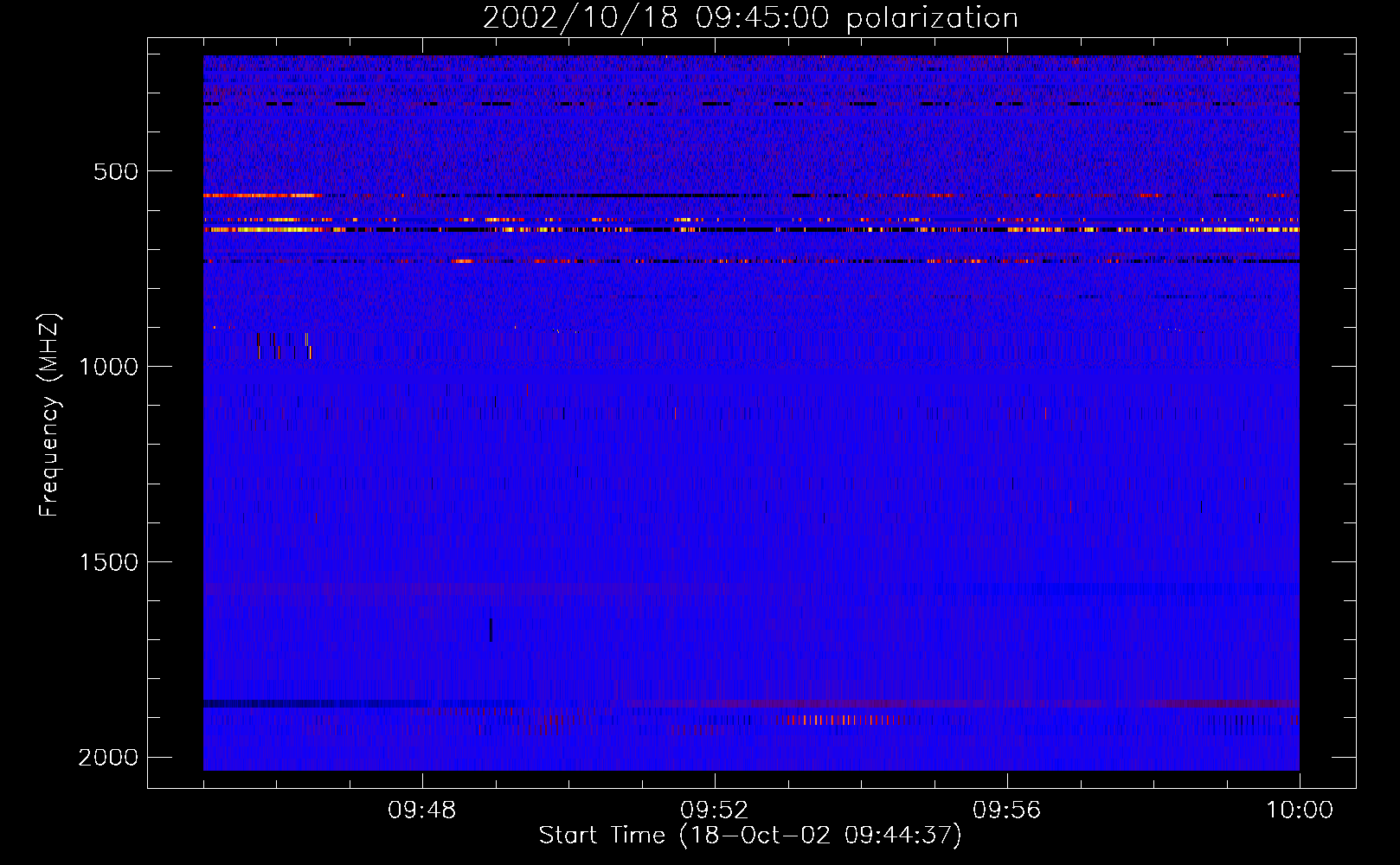1400x865 pixels.
Task: Click the orange striped burst near 1900 MHz
Action: click(x=839, y=720)
